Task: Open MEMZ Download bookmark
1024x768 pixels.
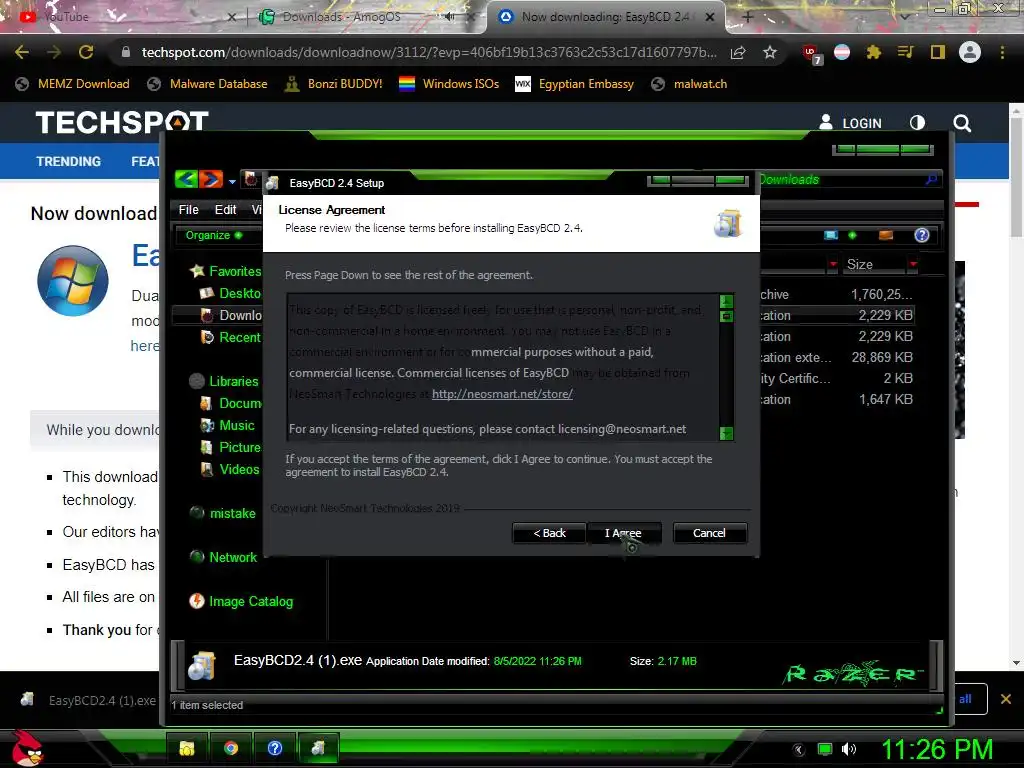Action: click(x=72, y=84)
